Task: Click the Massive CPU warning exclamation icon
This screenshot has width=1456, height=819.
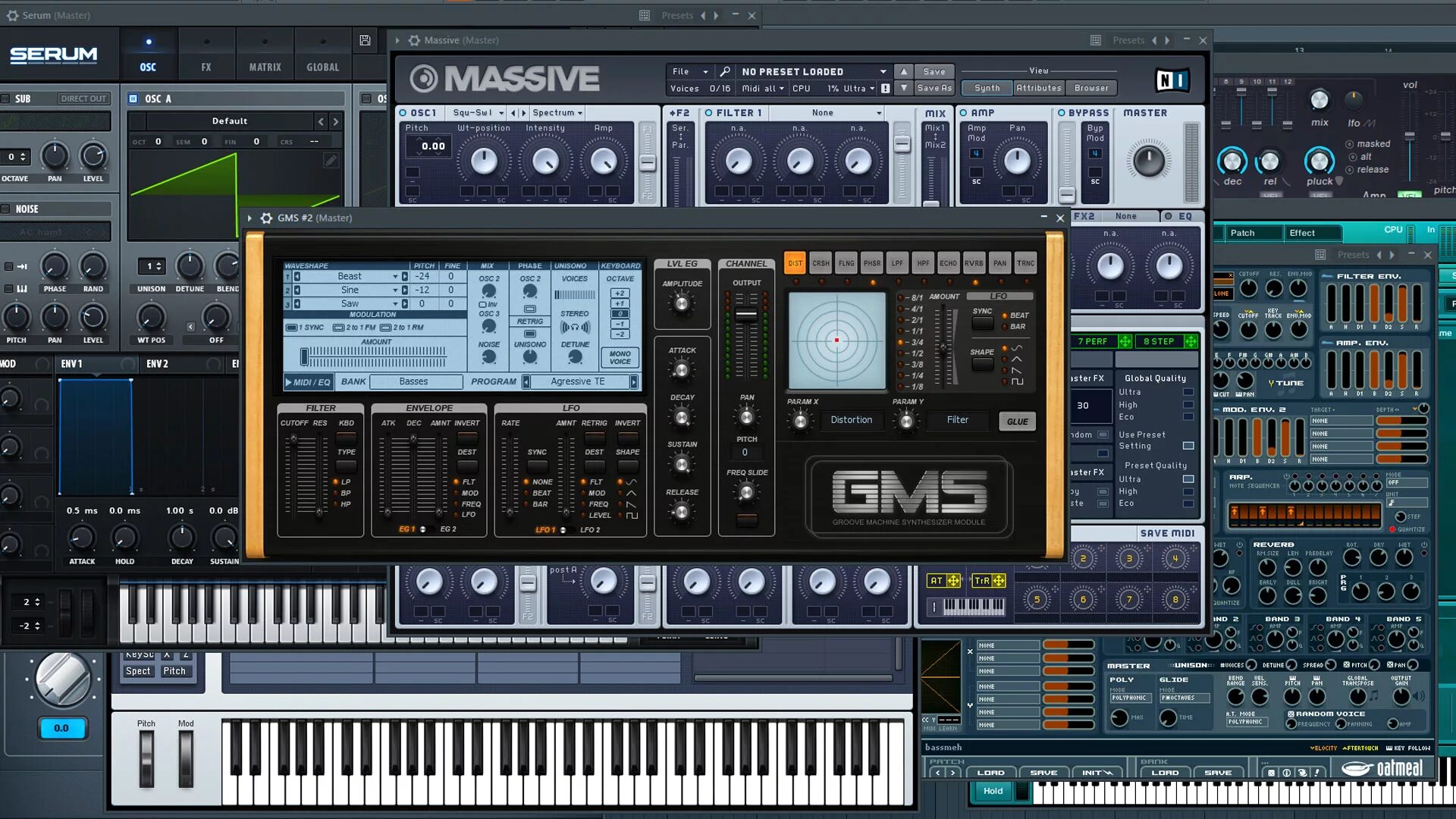Action: [885, 89]
